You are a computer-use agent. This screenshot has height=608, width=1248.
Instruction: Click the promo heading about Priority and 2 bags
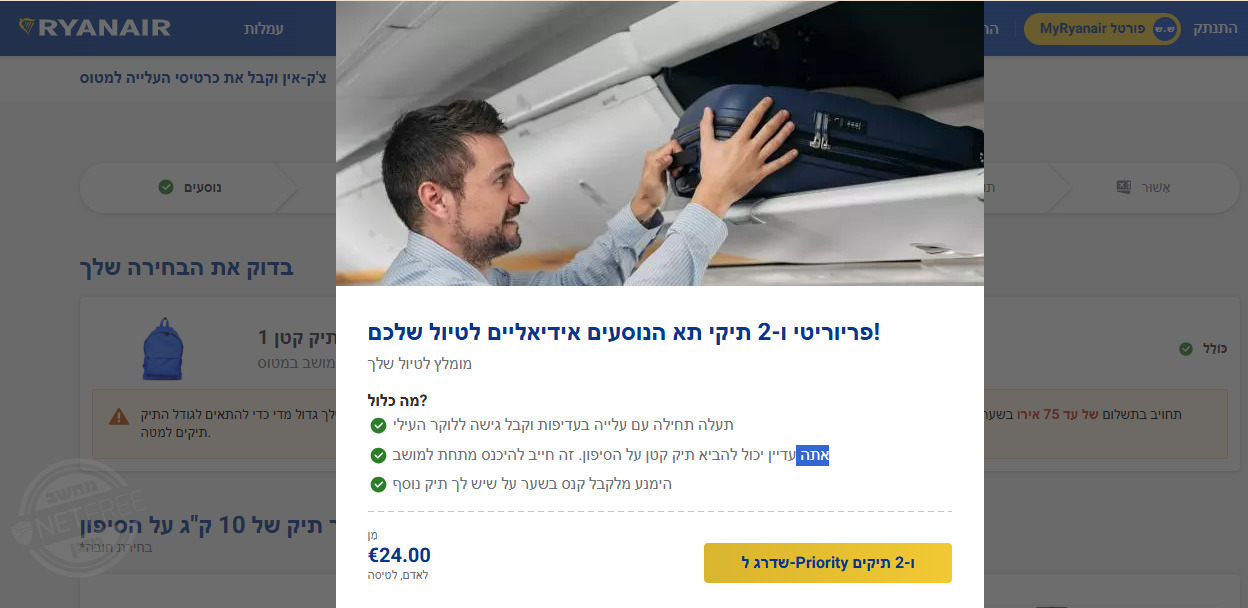click(x=624, y=331)
